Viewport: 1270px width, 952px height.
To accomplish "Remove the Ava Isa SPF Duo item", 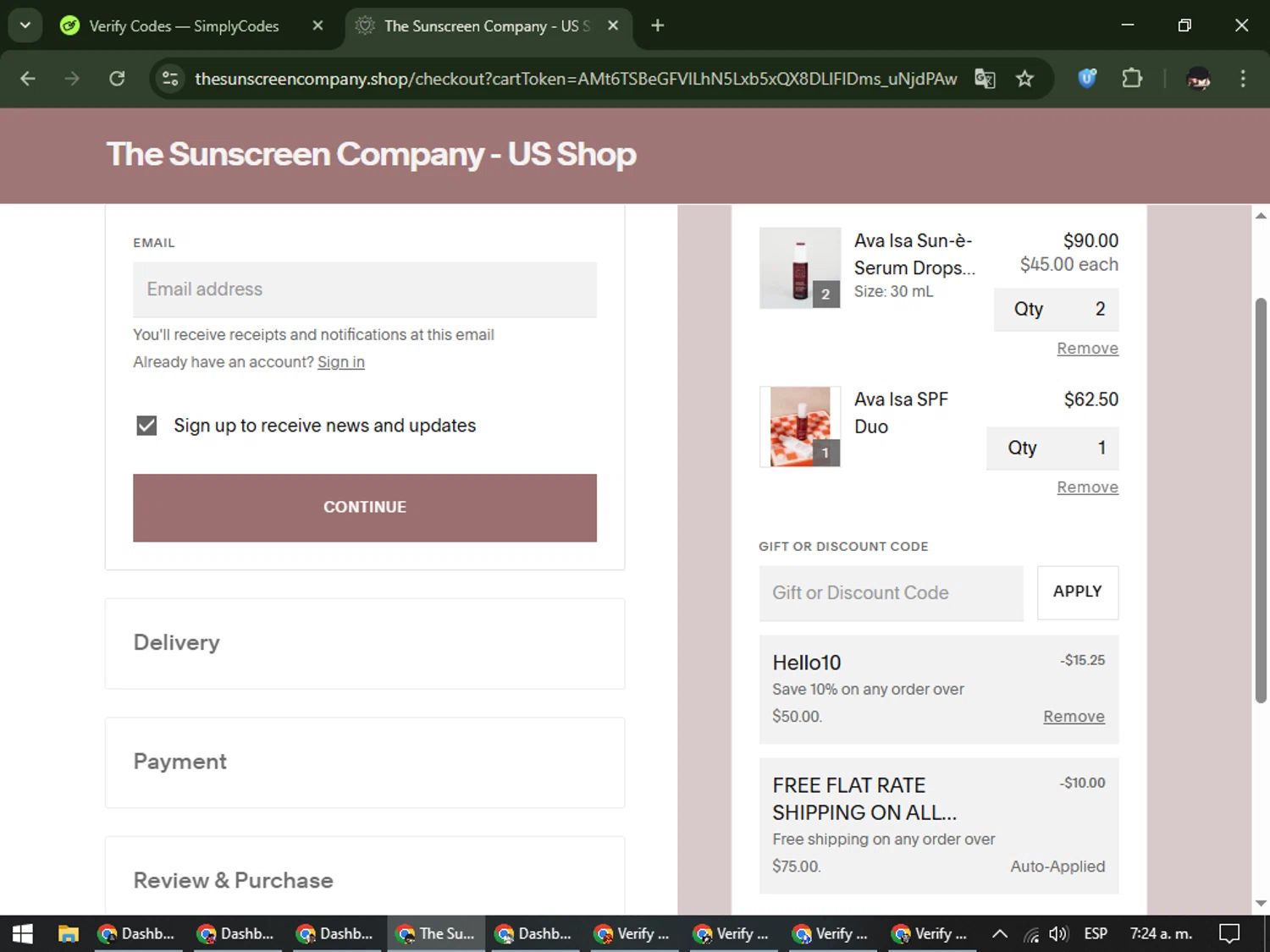I will (x=1087, y=487).
